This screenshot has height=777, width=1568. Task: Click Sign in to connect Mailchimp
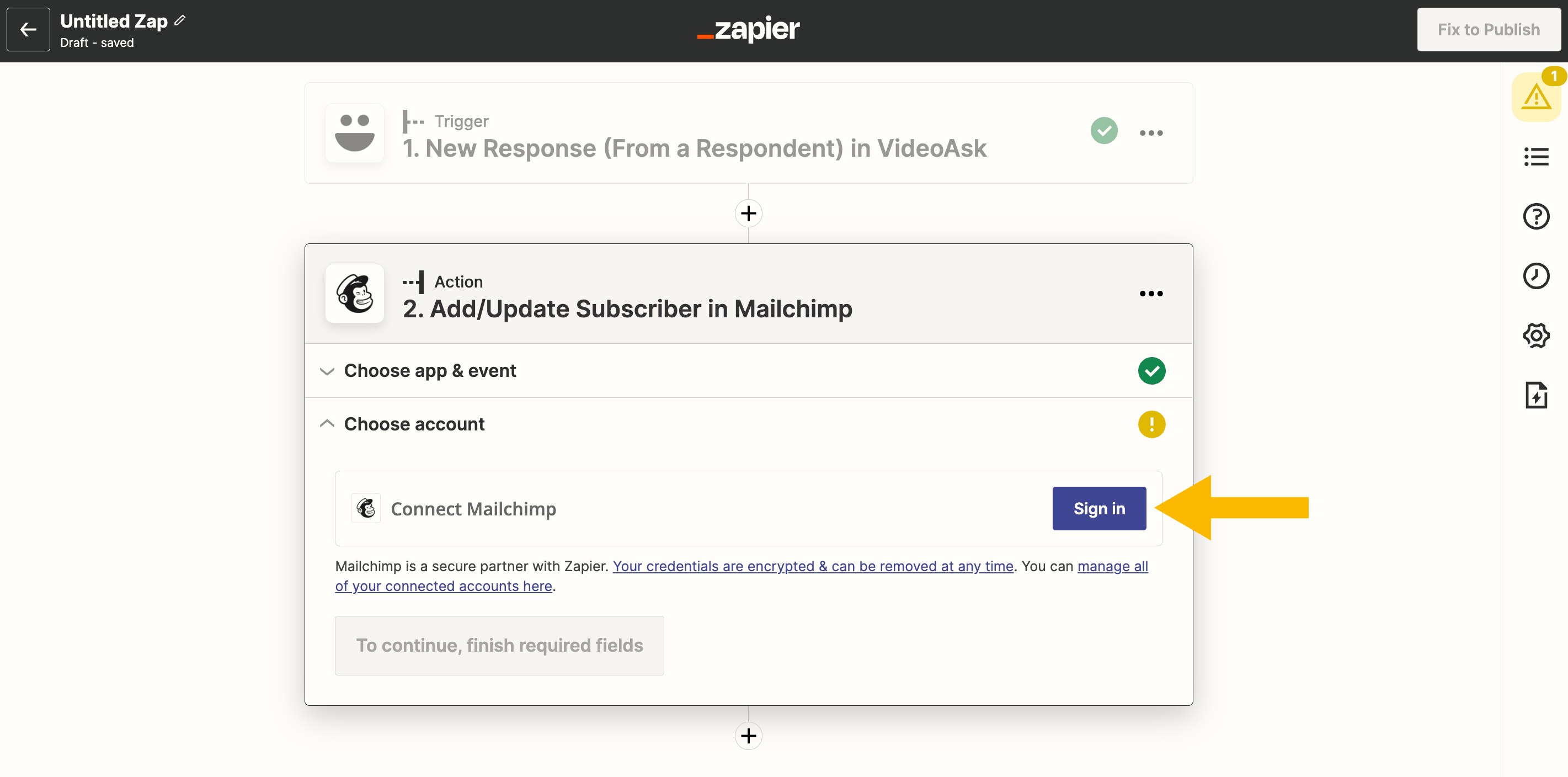tap(1098, 508)
